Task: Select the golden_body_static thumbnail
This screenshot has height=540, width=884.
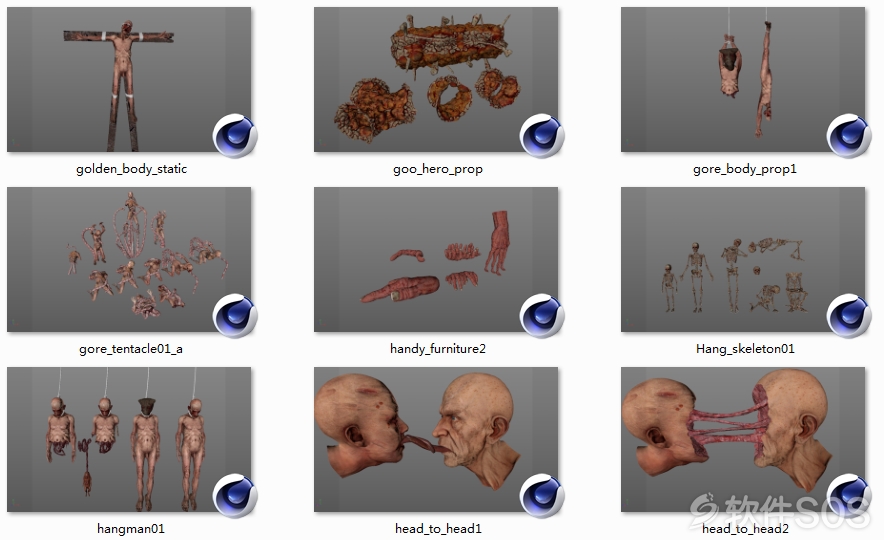Action: pyautogui.click(x=129, y=79)
